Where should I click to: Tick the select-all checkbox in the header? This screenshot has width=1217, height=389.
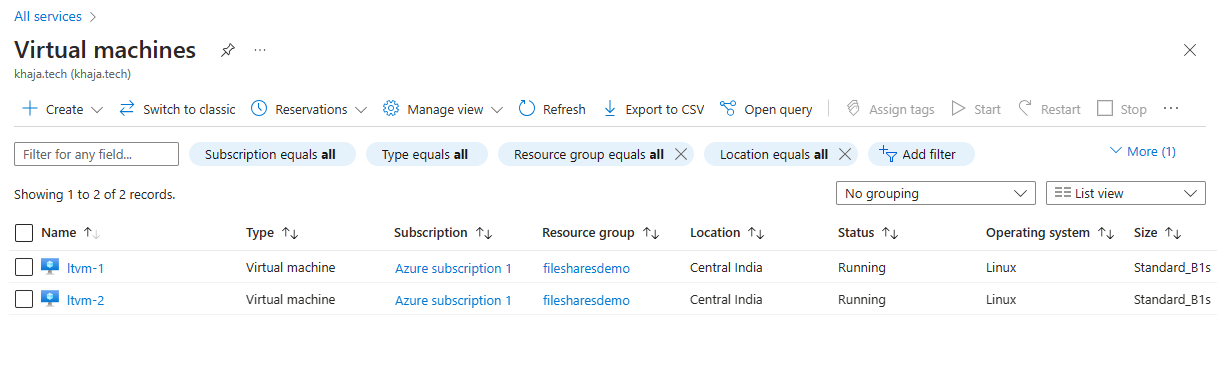24,233
